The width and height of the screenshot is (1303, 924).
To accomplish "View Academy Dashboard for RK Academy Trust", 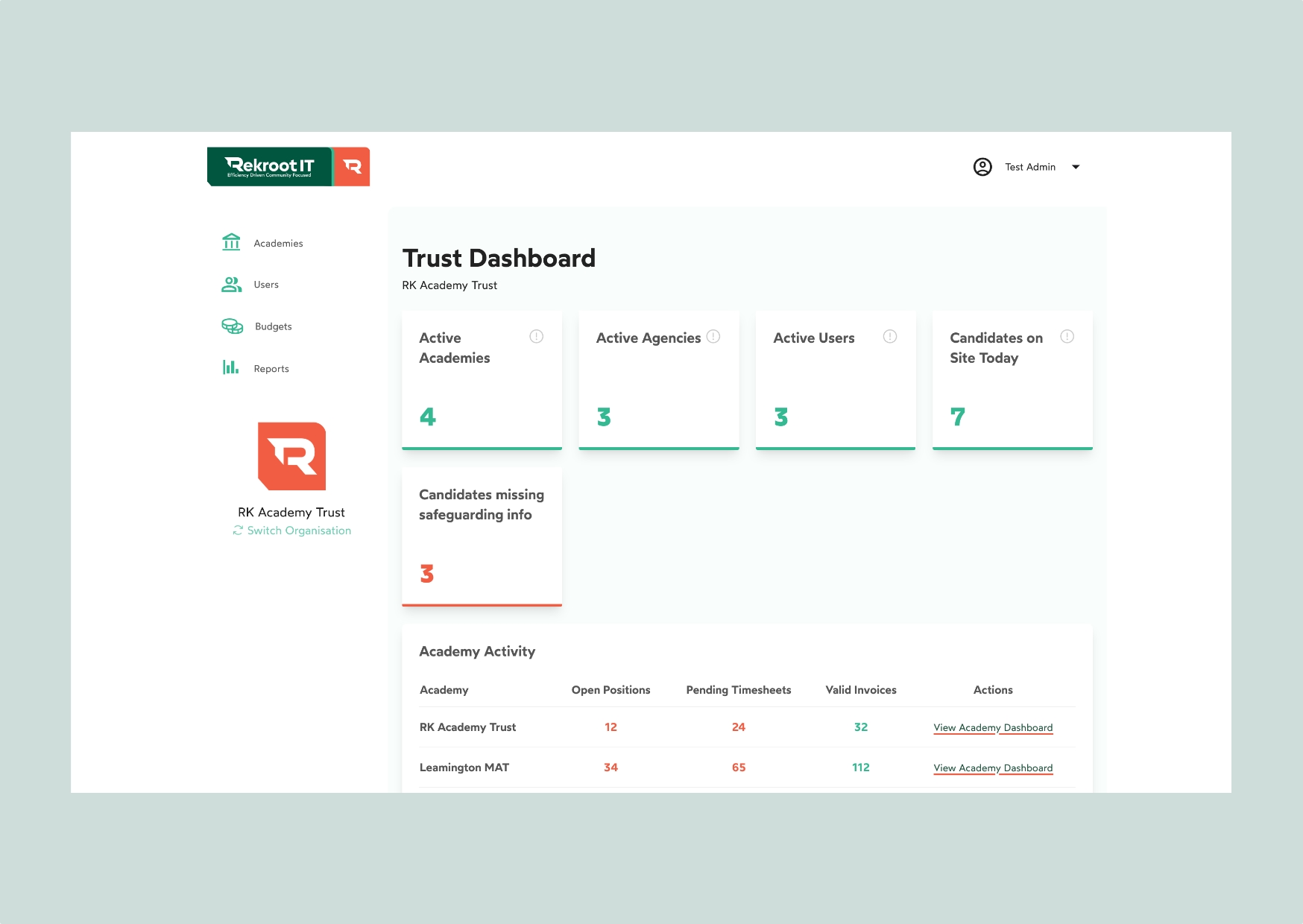I will (993, 728).
